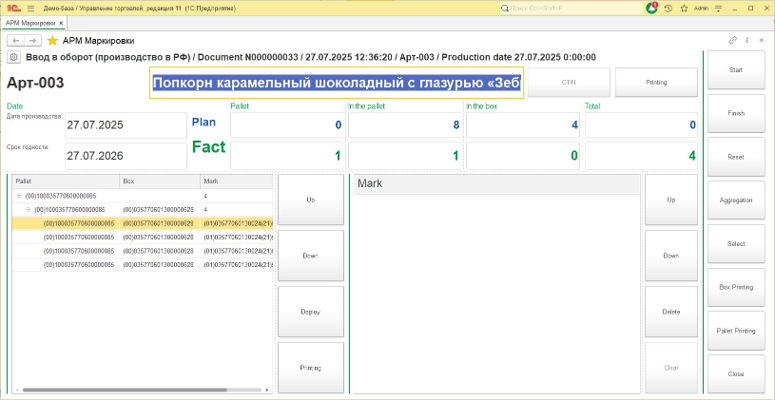Screen dimensions: 775x400
Task: Click the Срок годности field 27.07.2026
Action: click(126, 156)
